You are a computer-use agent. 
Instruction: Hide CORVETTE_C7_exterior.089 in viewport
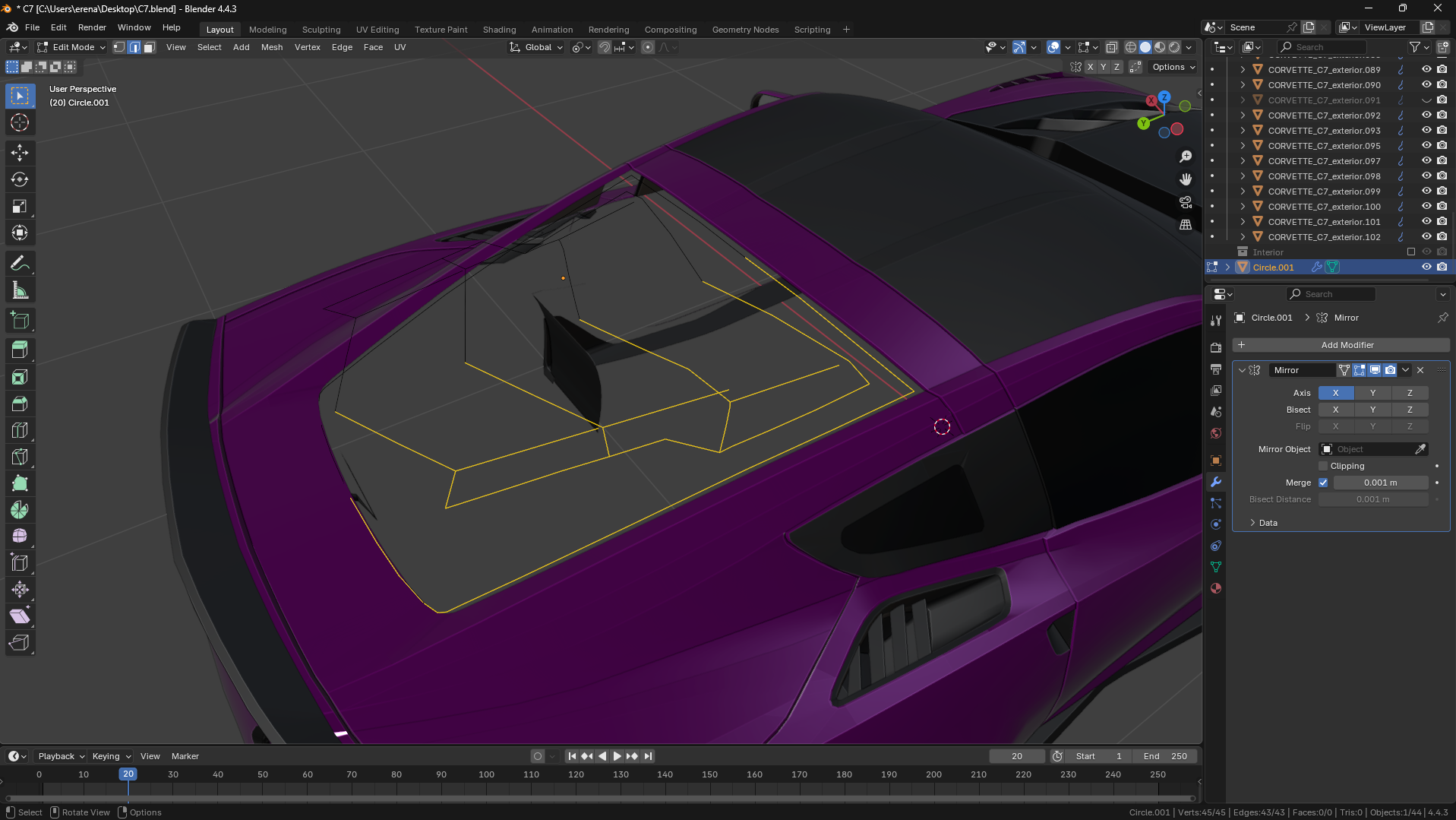click(x=1426, y=69)
